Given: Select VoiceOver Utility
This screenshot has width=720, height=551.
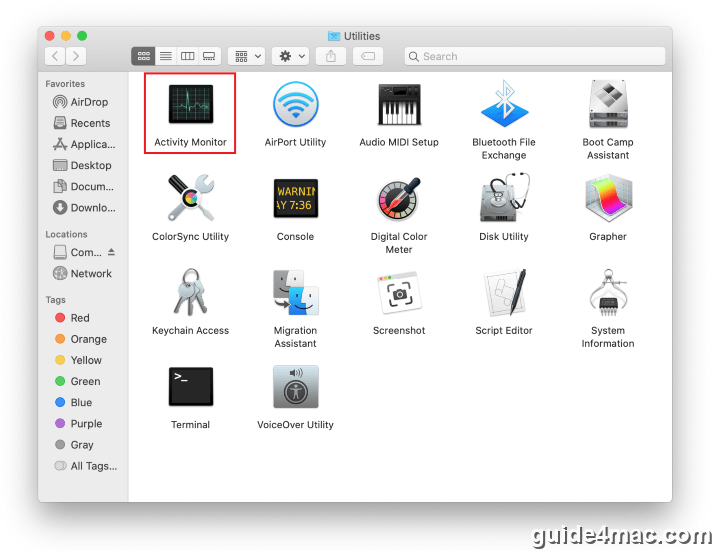Looking at the screenshot, I should click(x=295, y=387).
